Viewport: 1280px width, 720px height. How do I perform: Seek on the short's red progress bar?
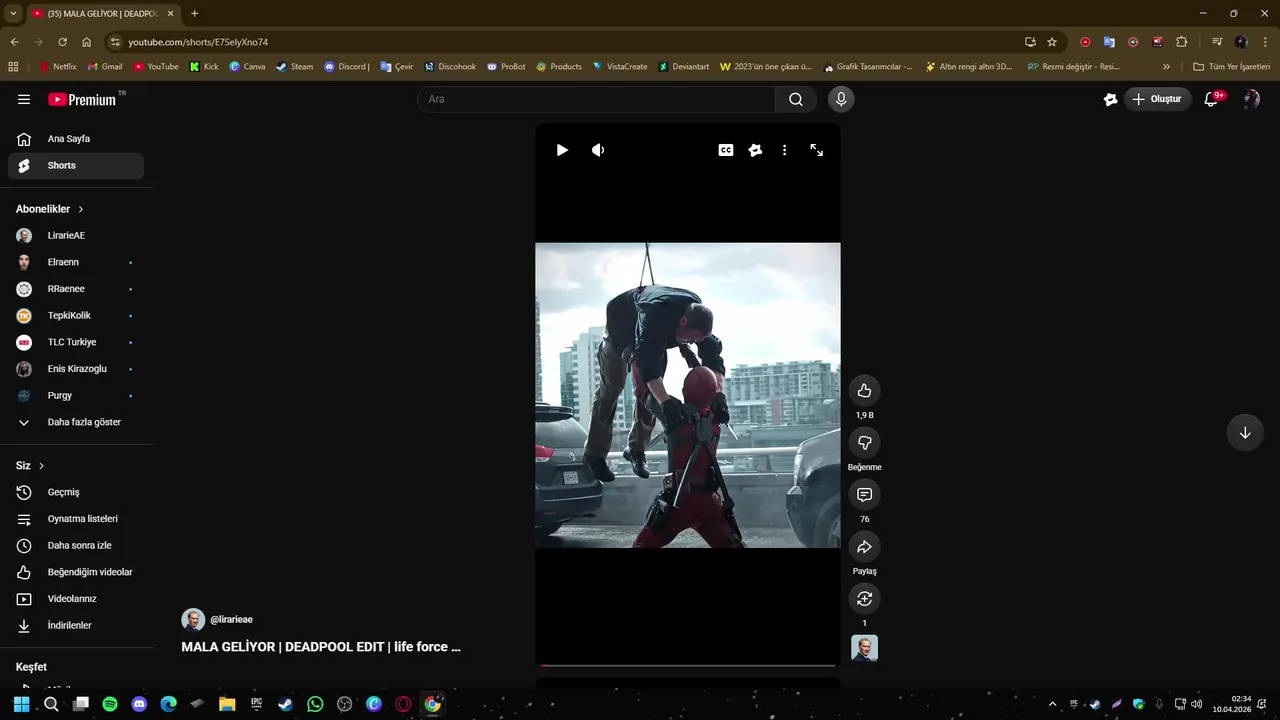tap(688, 665)
